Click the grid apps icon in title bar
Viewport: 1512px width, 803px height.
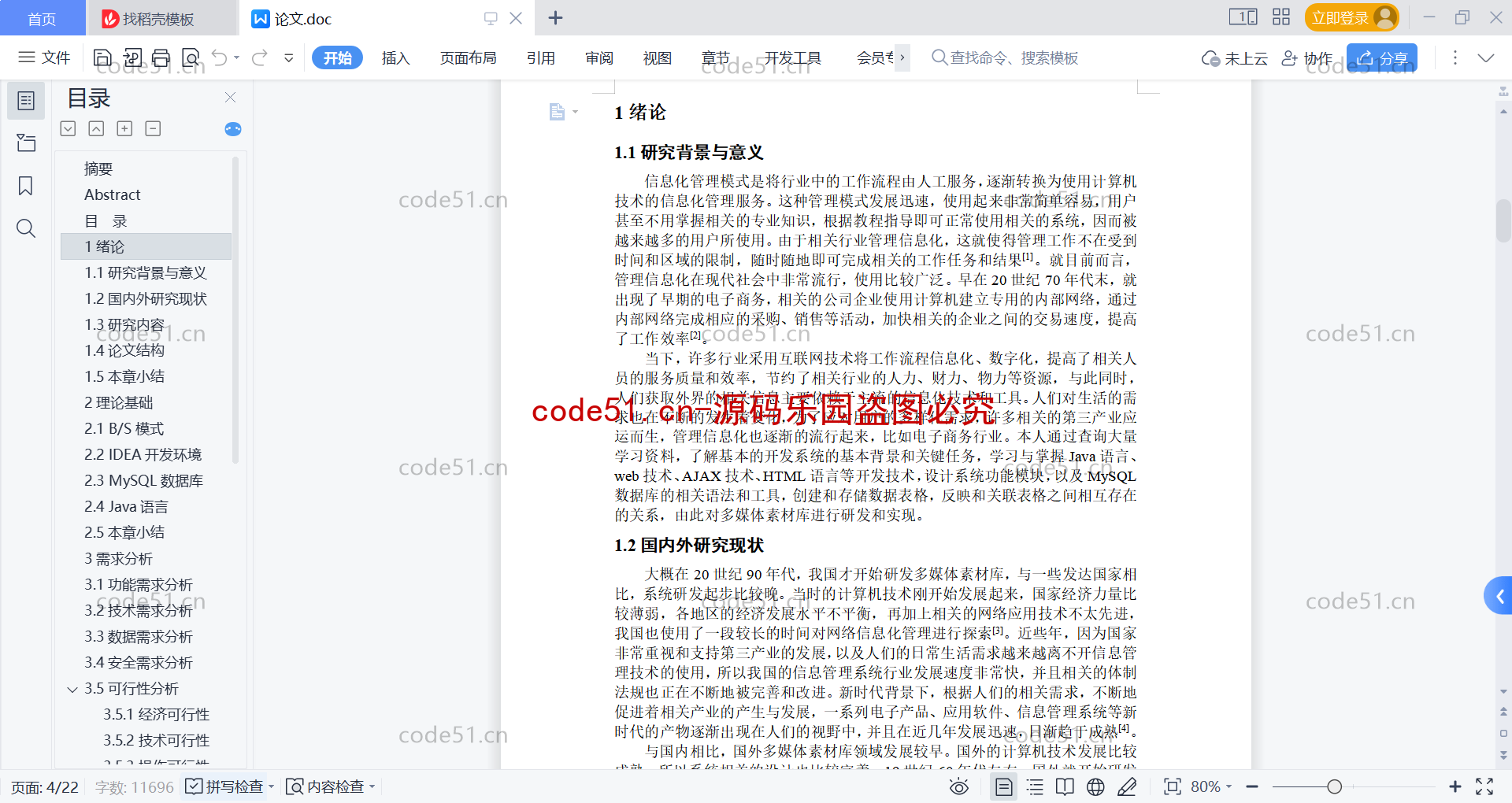click(1281, 17)
